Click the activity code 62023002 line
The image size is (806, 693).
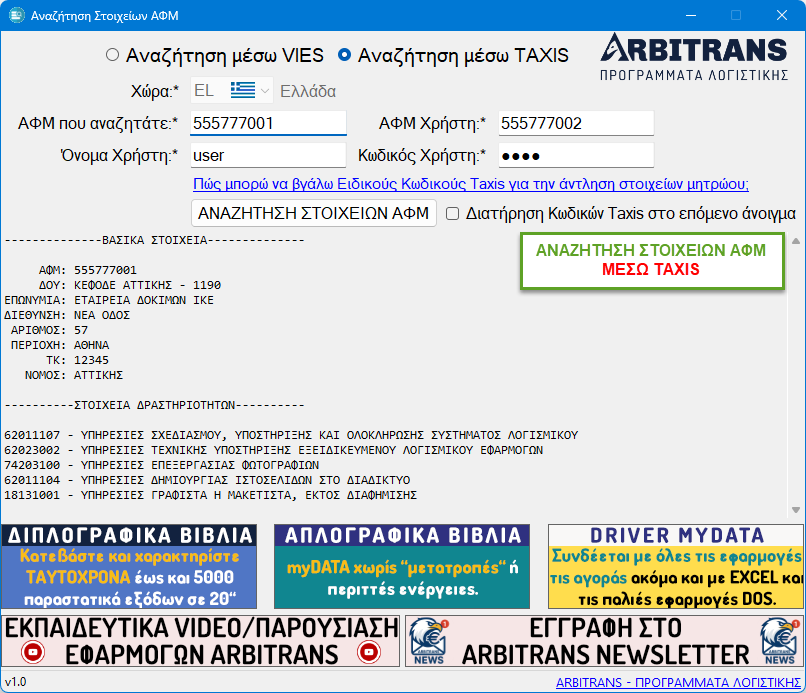(273, 450)
